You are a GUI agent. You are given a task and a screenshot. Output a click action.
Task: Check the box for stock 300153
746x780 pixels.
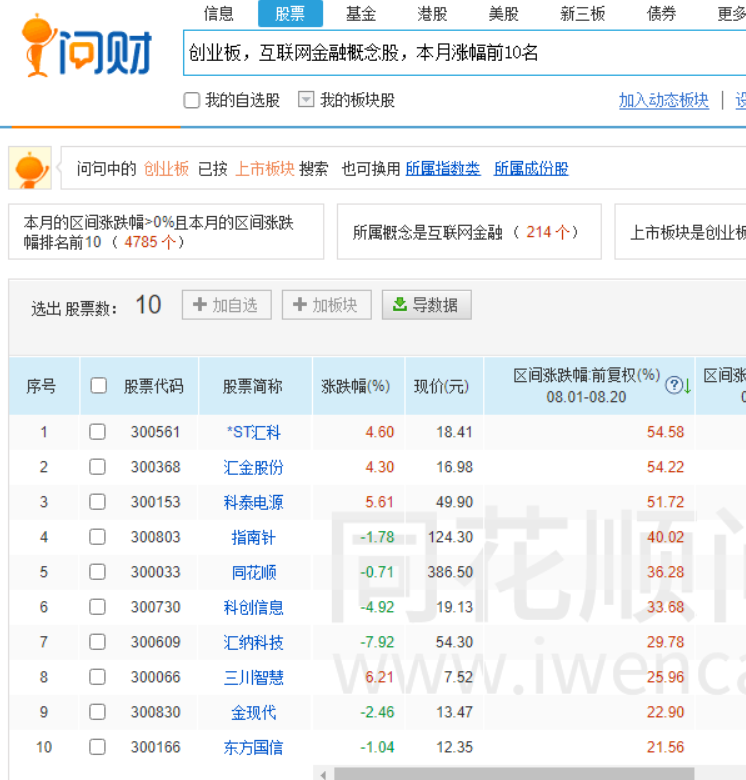(x=97, y=501)
